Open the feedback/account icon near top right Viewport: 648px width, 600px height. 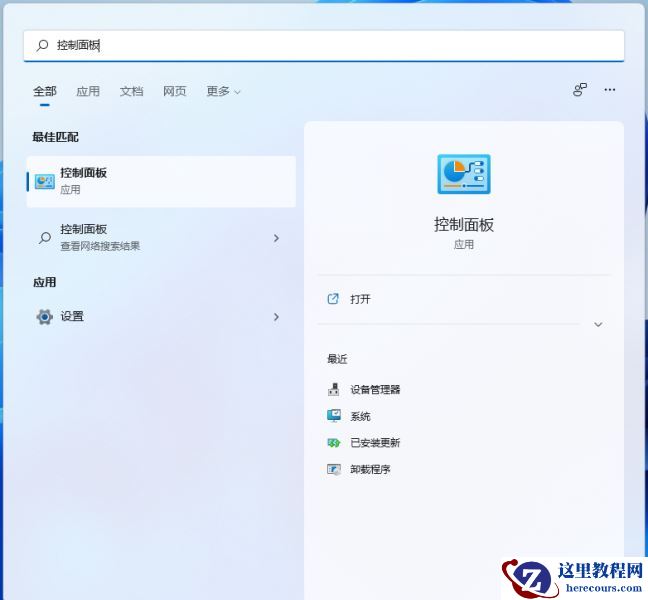(580, 90)
